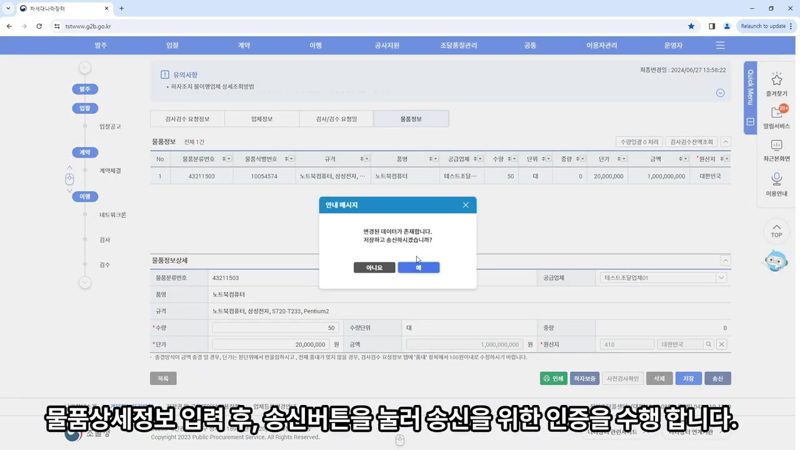Decline with the 아니요 button

(x=374, y=267)
